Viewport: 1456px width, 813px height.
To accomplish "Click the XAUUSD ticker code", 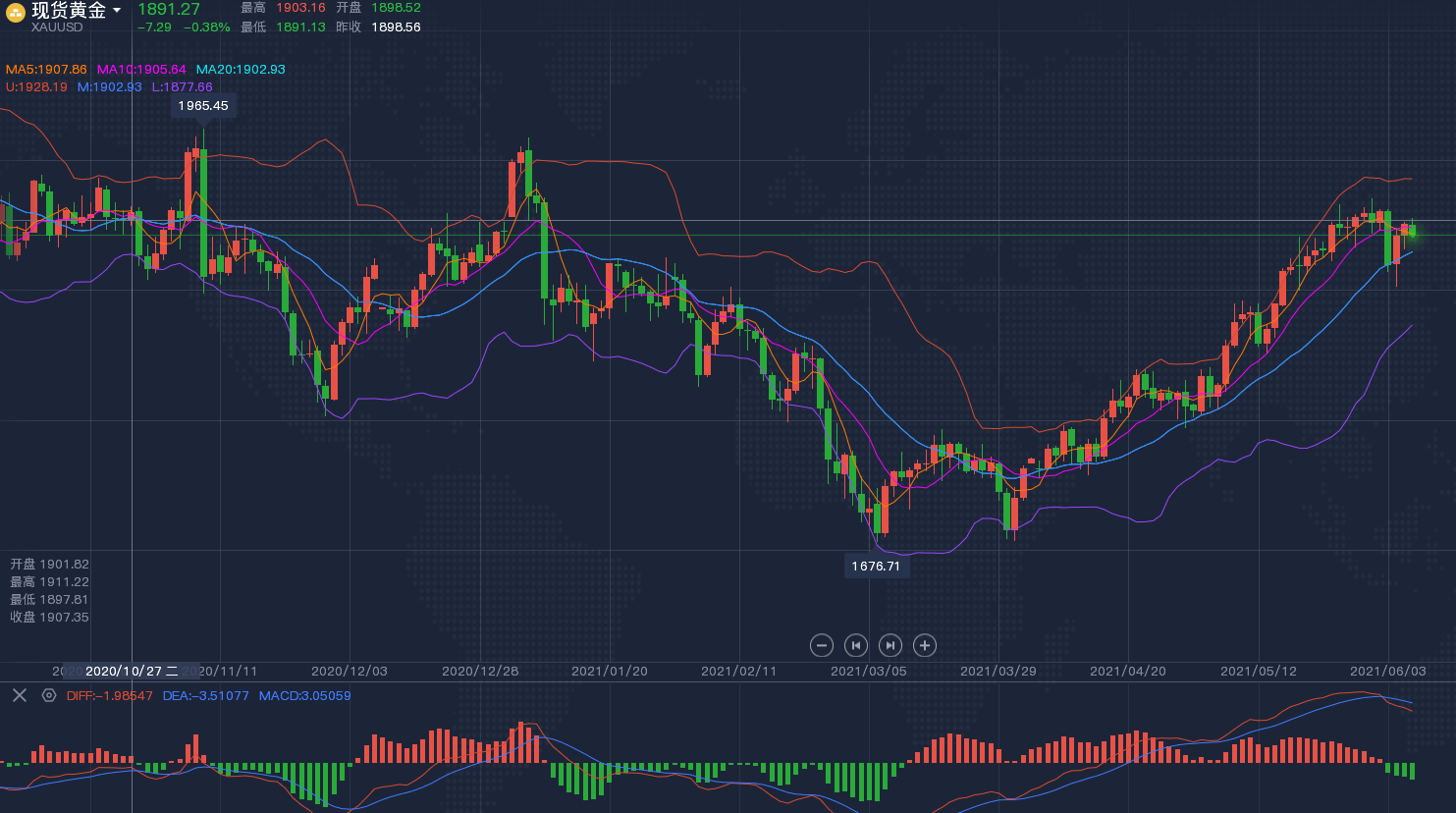I will pyautogui.click(x=57, y=27).
